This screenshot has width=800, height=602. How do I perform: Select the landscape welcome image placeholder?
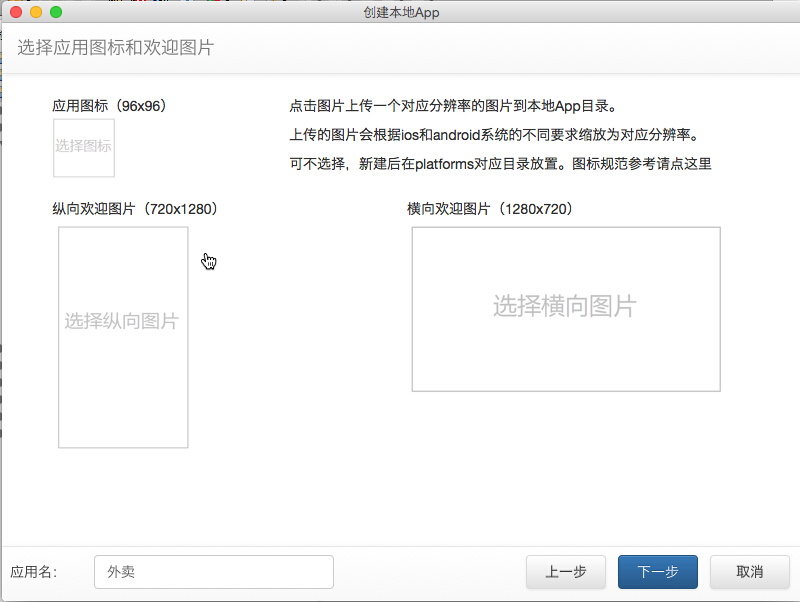(x=565, y=308)
